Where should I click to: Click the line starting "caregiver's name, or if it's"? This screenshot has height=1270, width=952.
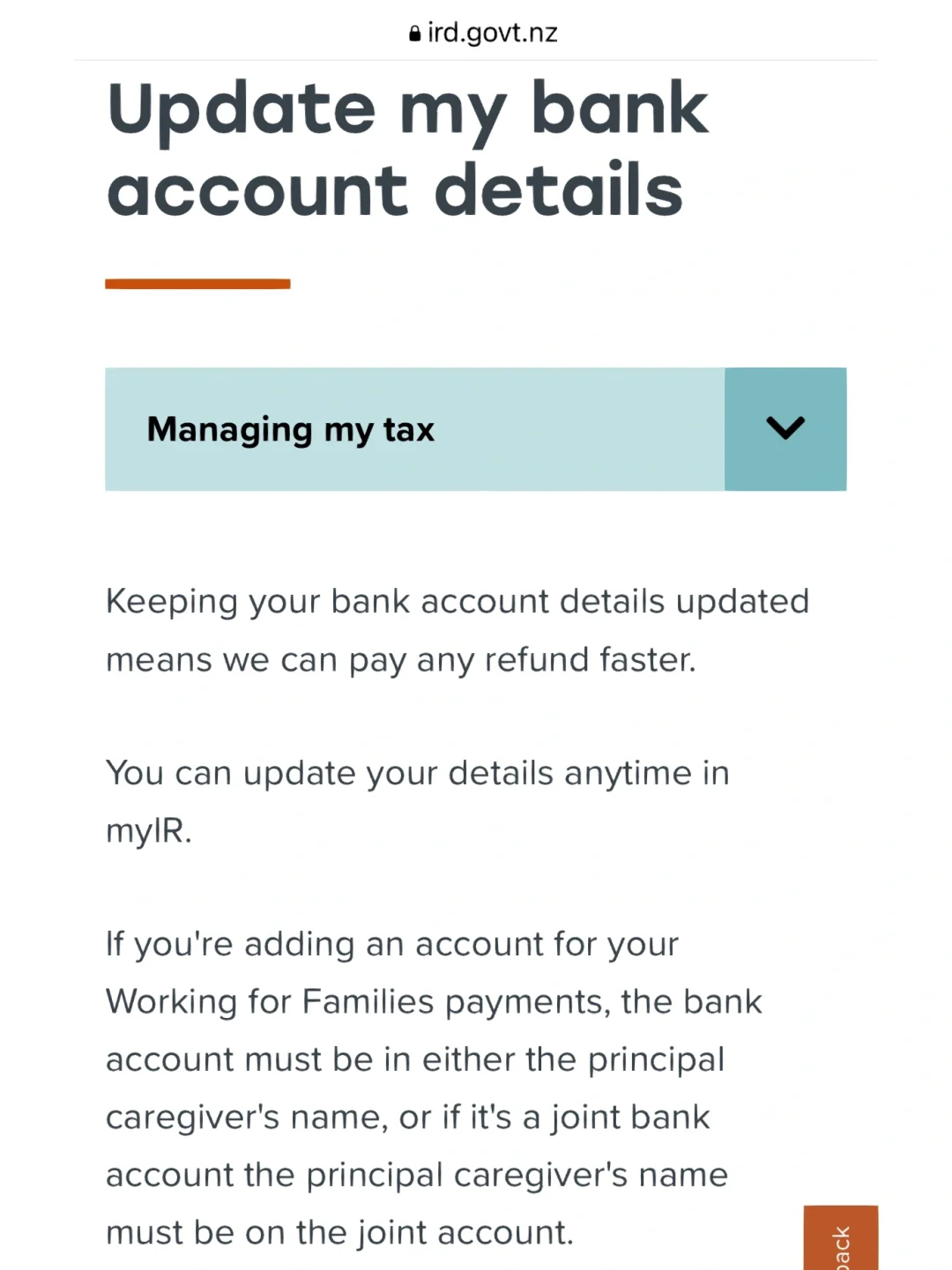(x=407, y=1118)
